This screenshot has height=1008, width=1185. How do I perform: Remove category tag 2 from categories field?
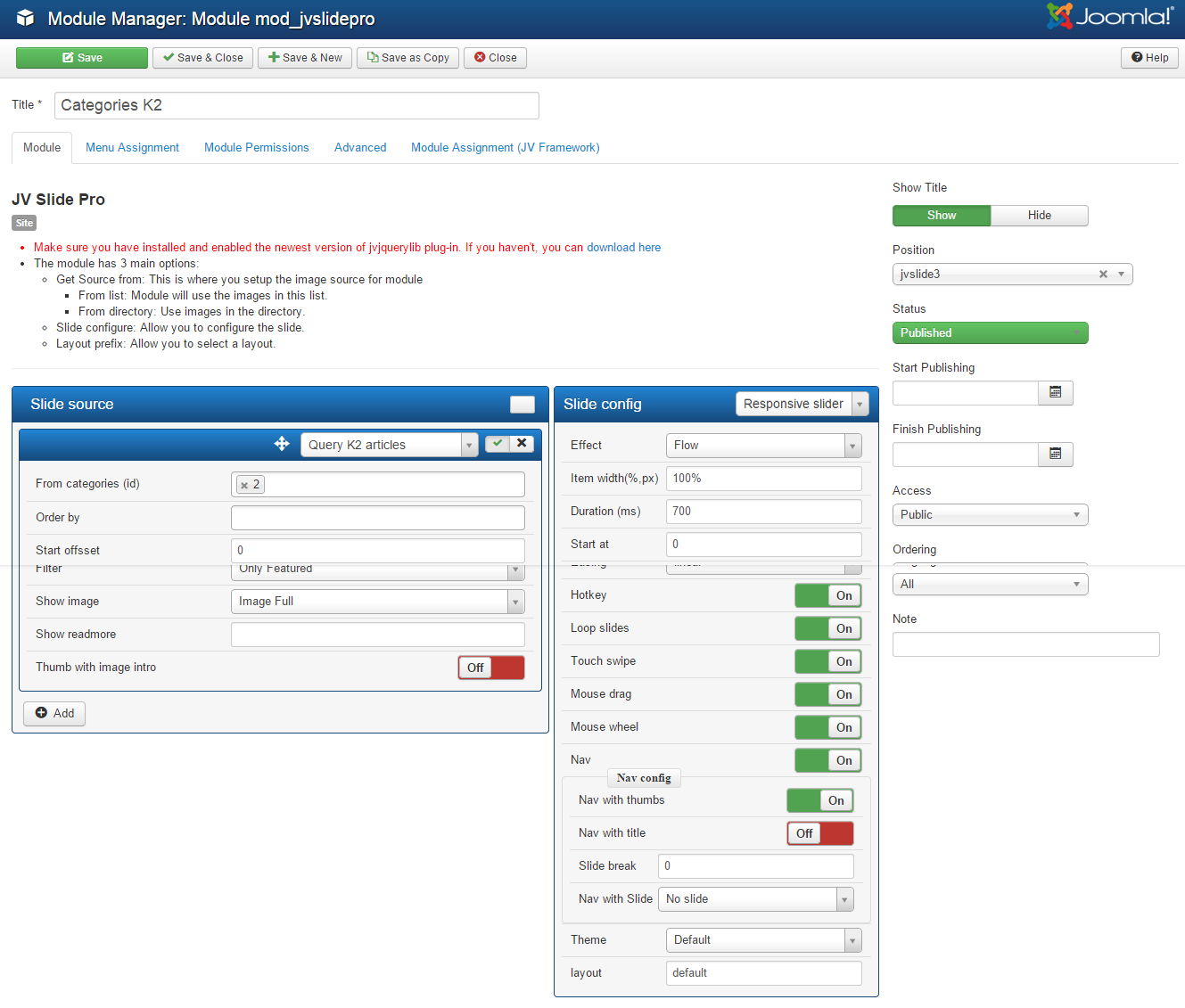[244, 485]
